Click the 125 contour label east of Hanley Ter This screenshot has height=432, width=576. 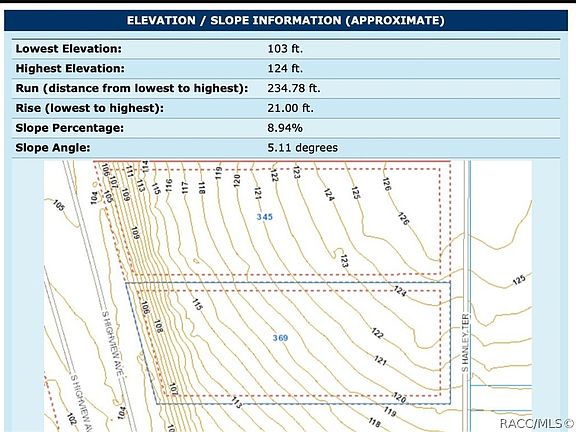[519, 280]
